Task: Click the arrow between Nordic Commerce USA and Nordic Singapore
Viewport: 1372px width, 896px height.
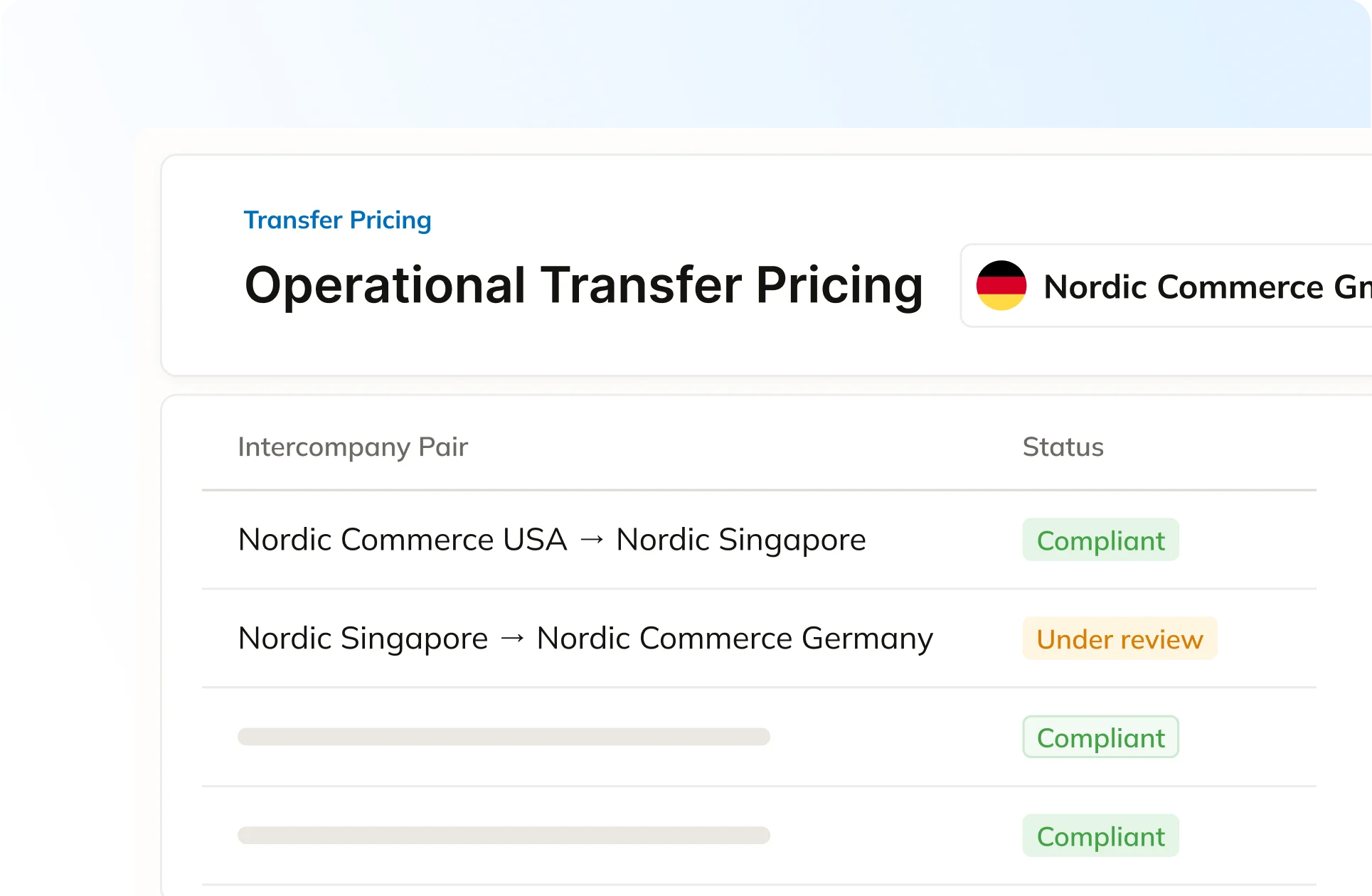Action: coord(591,539)
